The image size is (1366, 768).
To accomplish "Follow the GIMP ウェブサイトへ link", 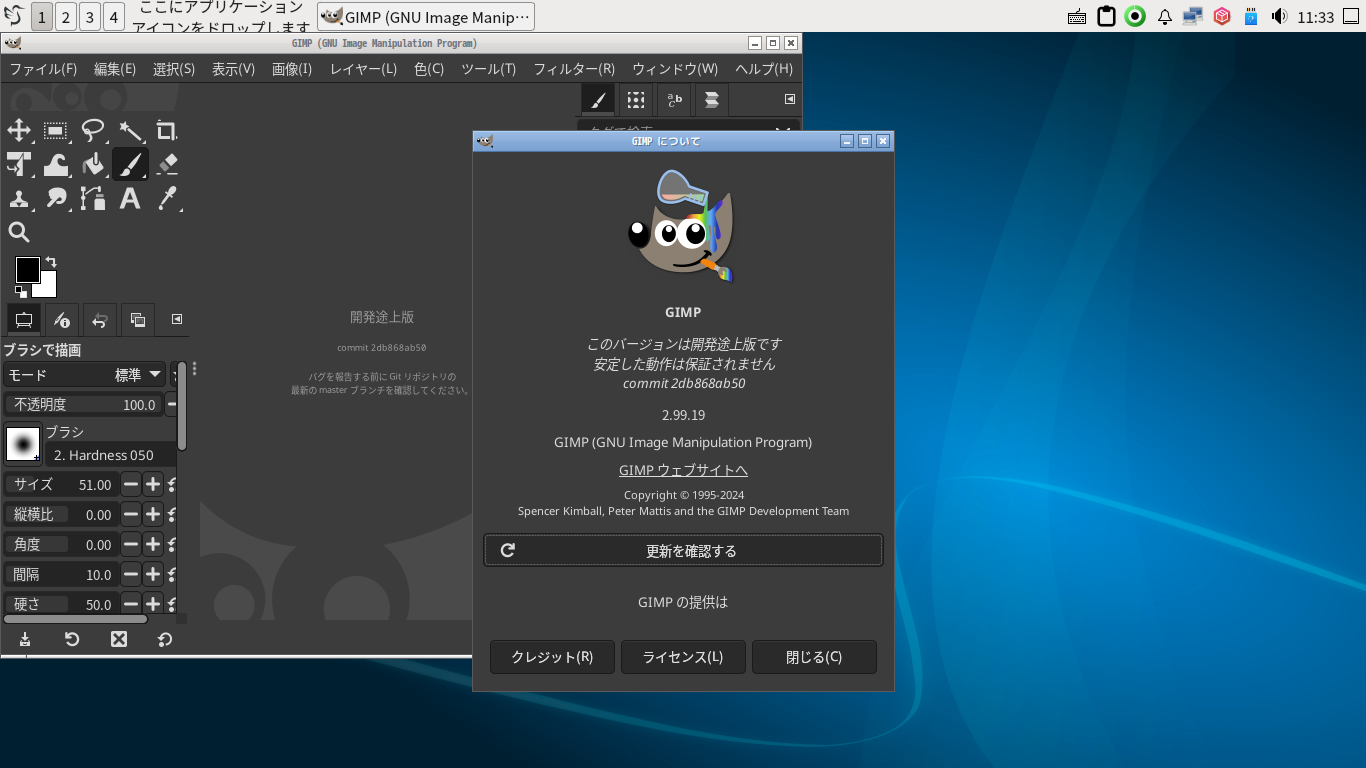I will click(x=683, y=470).
